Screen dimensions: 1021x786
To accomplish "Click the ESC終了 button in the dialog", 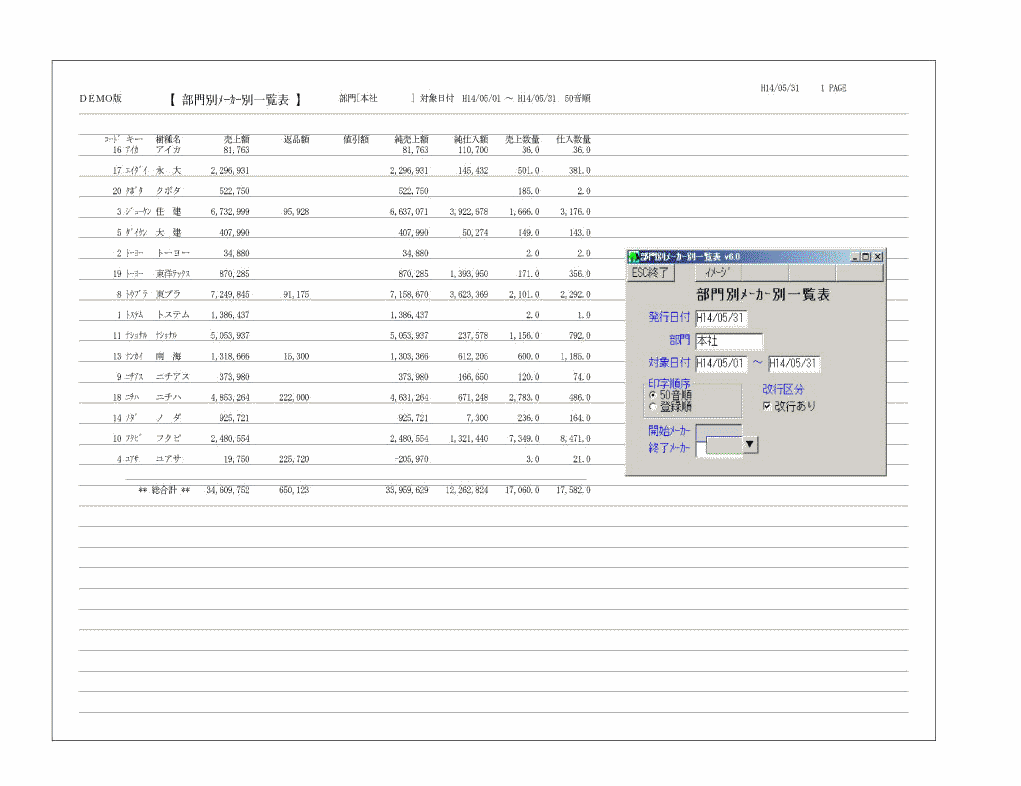I will tap(650, 273).
